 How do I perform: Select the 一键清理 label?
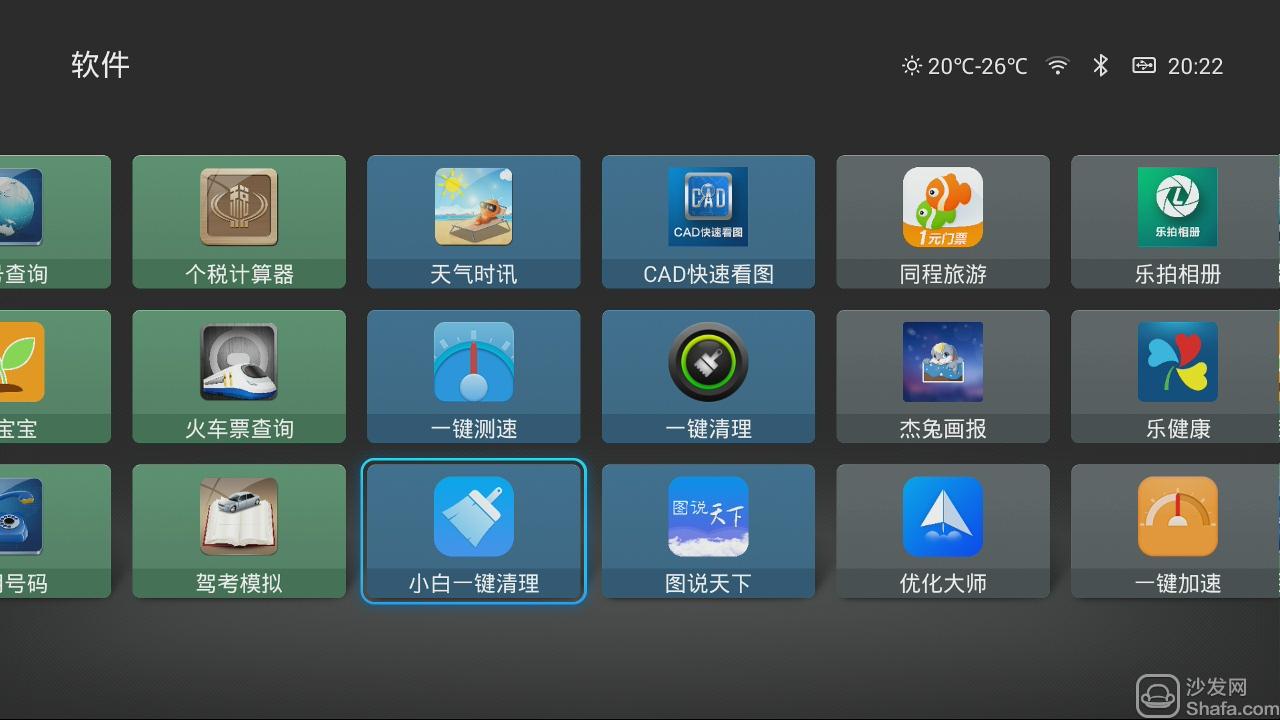pos(708,429)
